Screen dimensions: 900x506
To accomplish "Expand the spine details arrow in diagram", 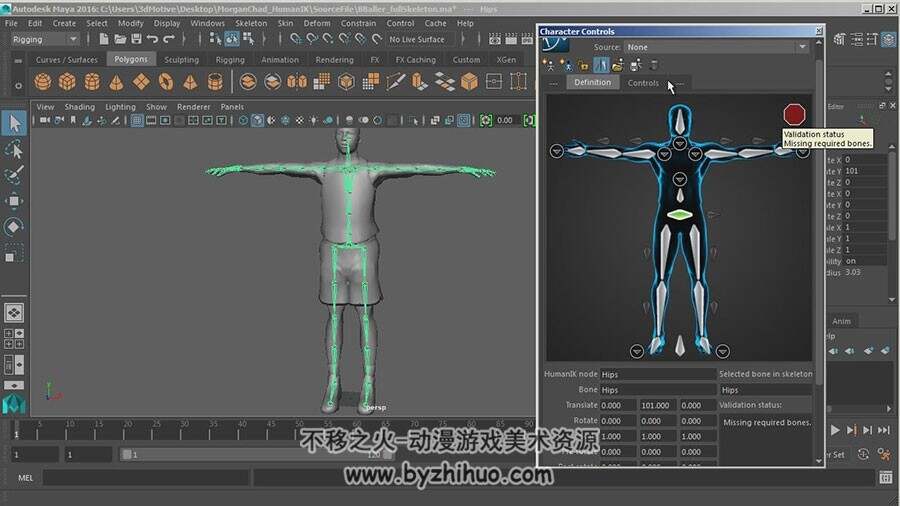I will click(680, 180).
